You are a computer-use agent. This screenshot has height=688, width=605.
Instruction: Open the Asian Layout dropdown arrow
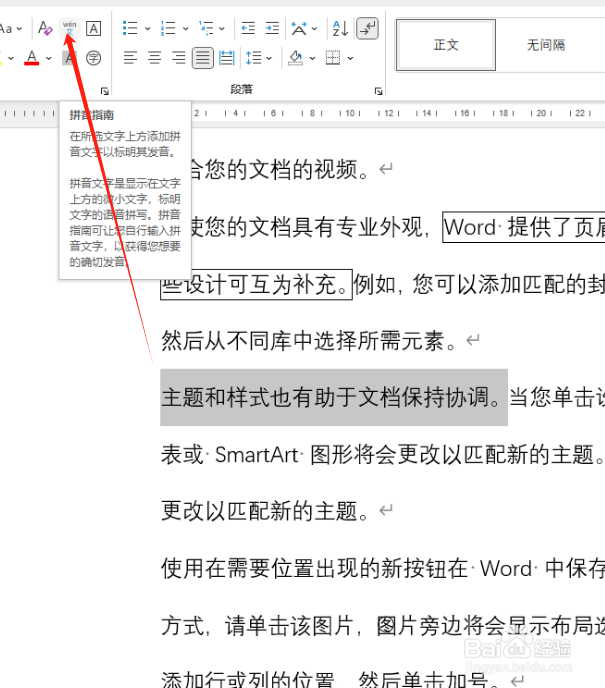pyautogui.click(x=314, y=29)
